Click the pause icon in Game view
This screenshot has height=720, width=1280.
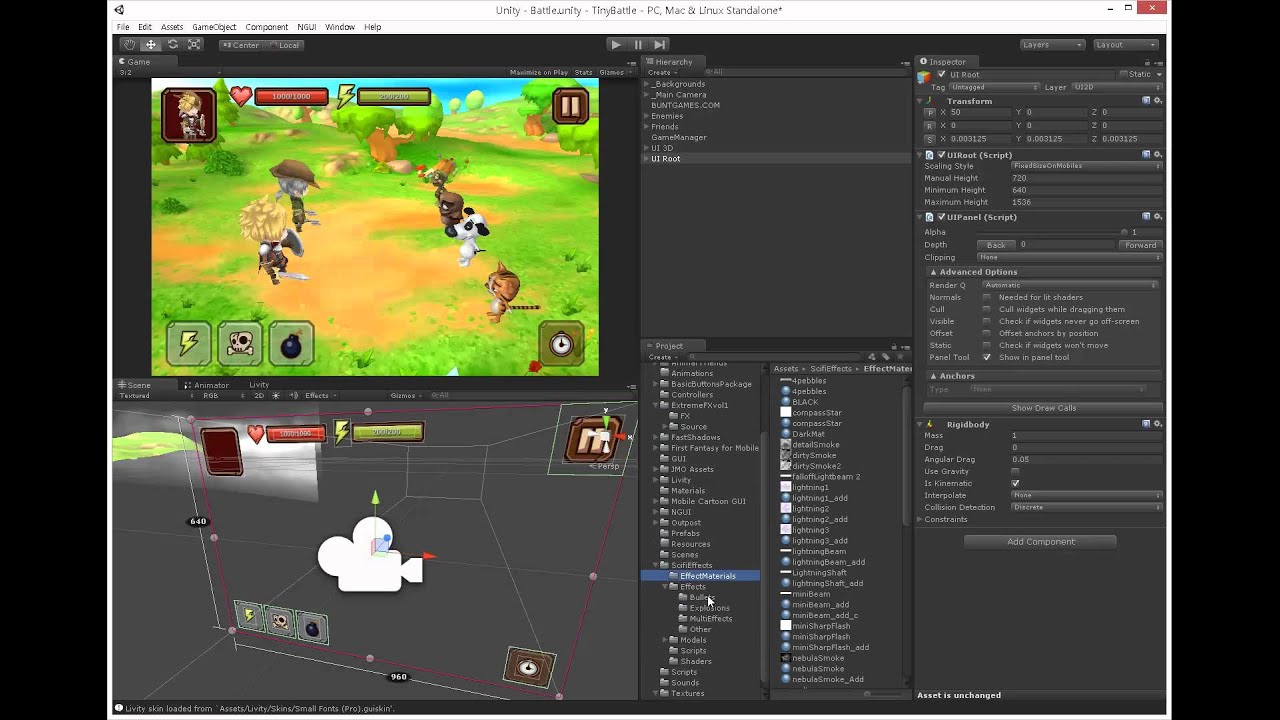click(570, 105)
